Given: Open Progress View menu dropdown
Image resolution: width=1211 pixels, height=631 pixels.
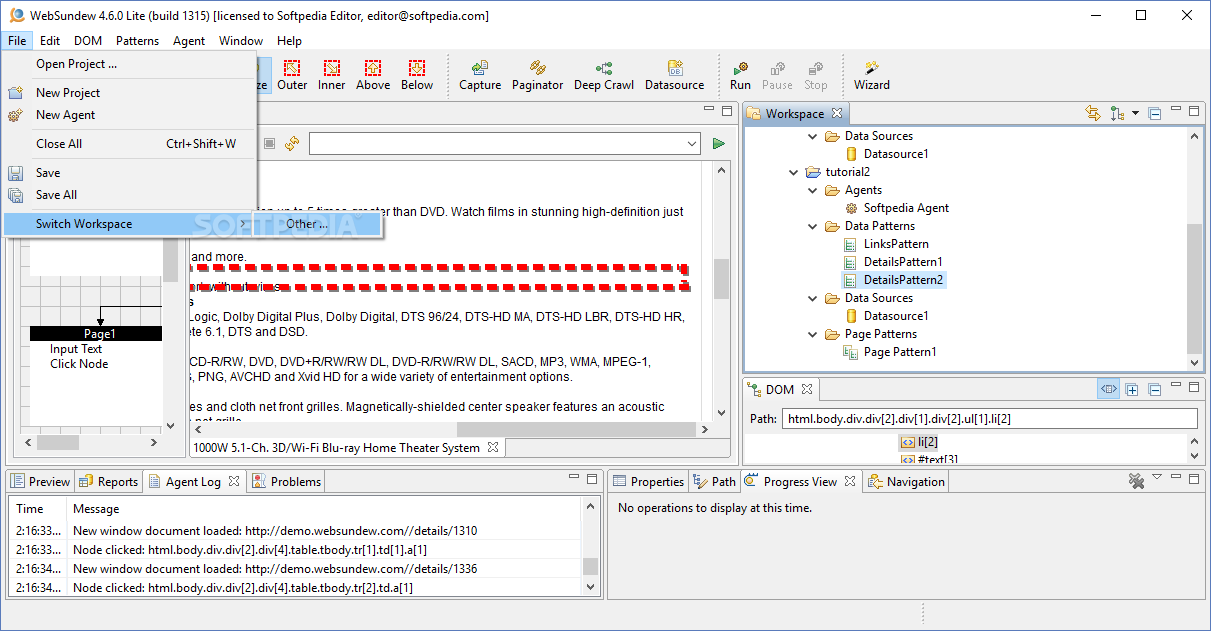Looking at the screenshot, I should pyautogui.click(x=1157, y=478).
